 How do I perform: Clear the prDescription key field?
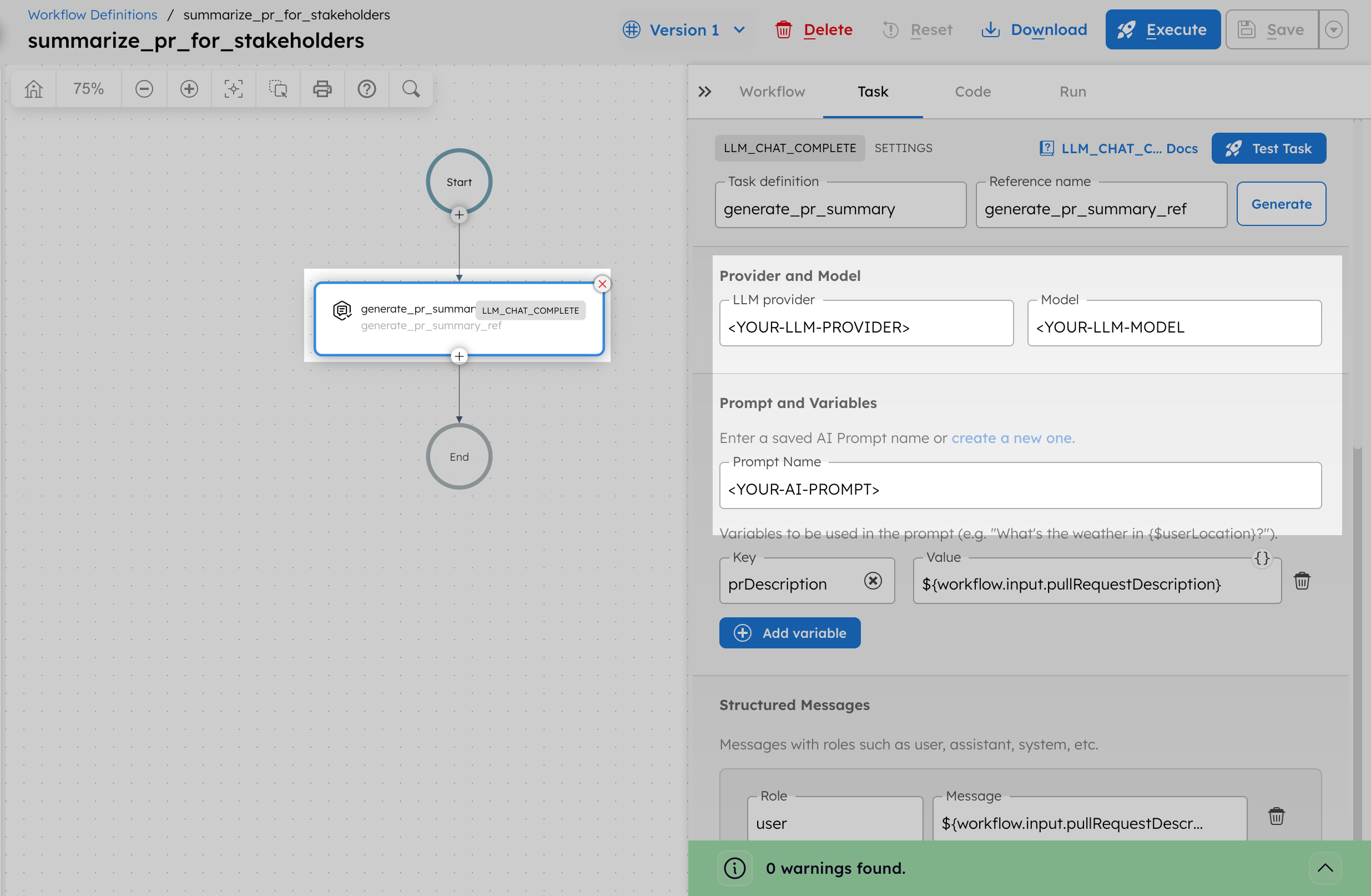pyautogui.click(x=873, y=581)
